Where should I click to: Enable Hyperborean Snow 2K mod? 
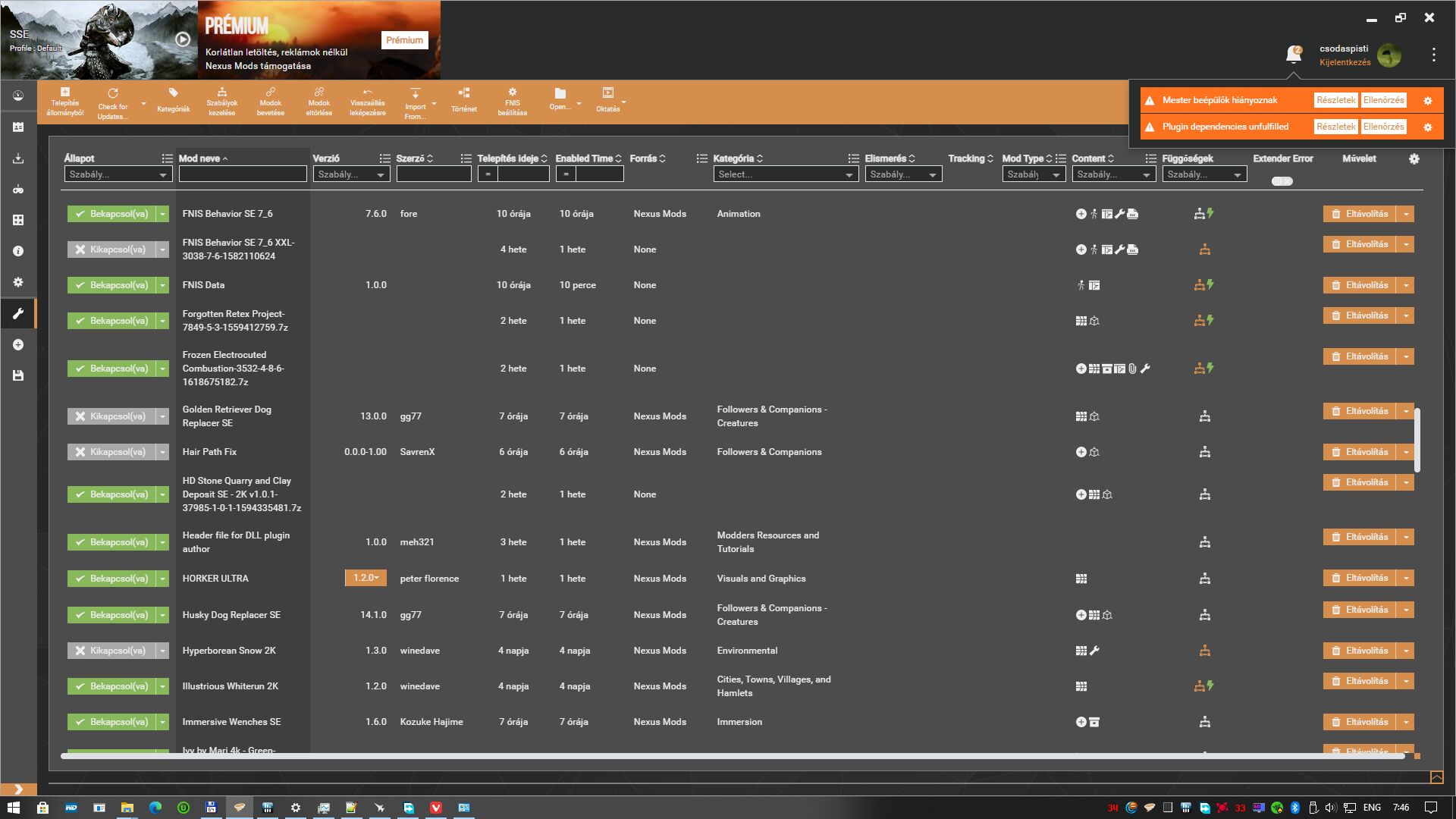point(111,651)
